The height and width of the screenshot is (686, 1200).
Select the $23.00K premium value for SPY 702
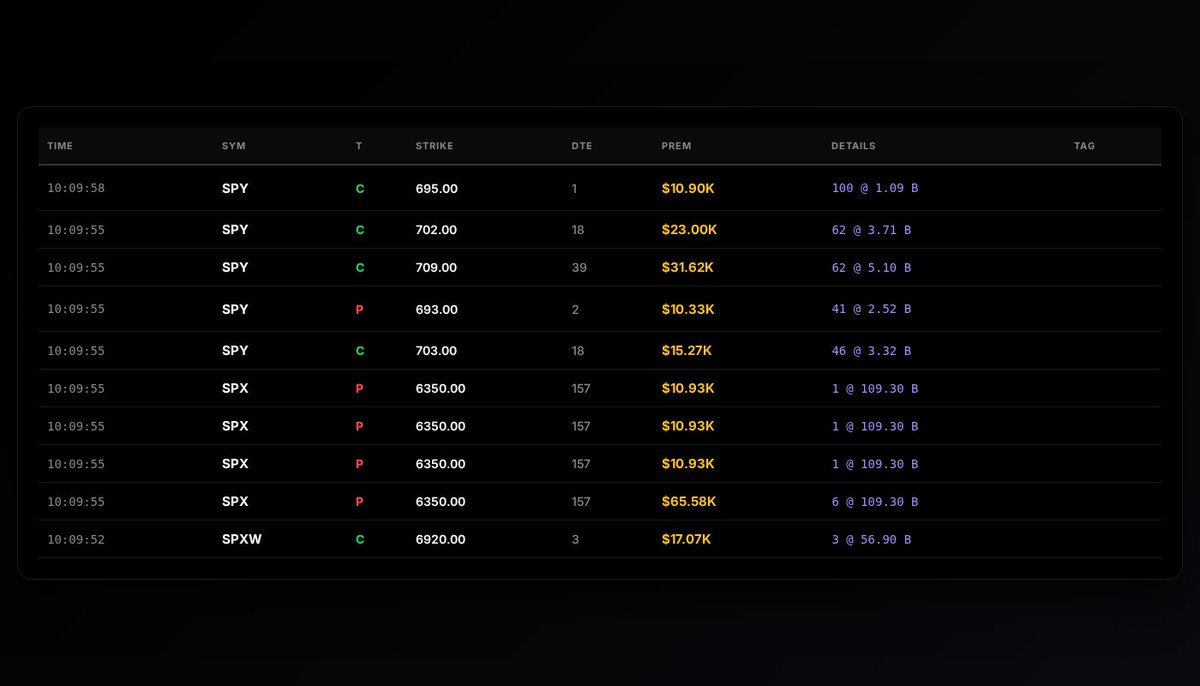(689, 229)
